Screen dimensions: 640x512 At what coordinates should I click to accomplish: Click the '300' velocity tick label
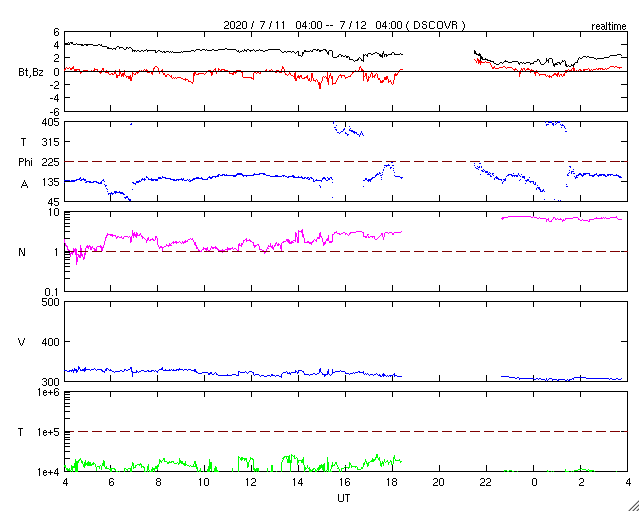tap(51, 381)
